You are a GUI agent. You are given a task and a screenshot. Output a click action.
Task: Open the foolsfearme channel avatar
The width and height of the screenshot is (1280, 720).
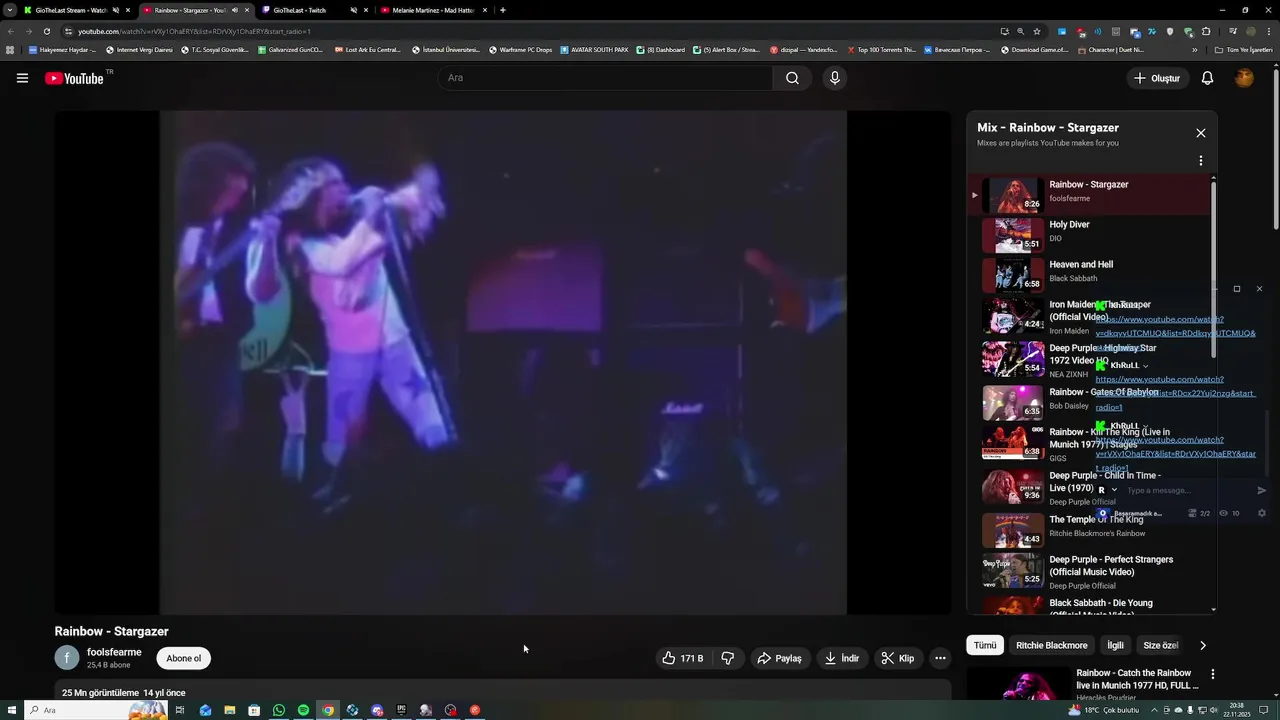coord(66,658)
